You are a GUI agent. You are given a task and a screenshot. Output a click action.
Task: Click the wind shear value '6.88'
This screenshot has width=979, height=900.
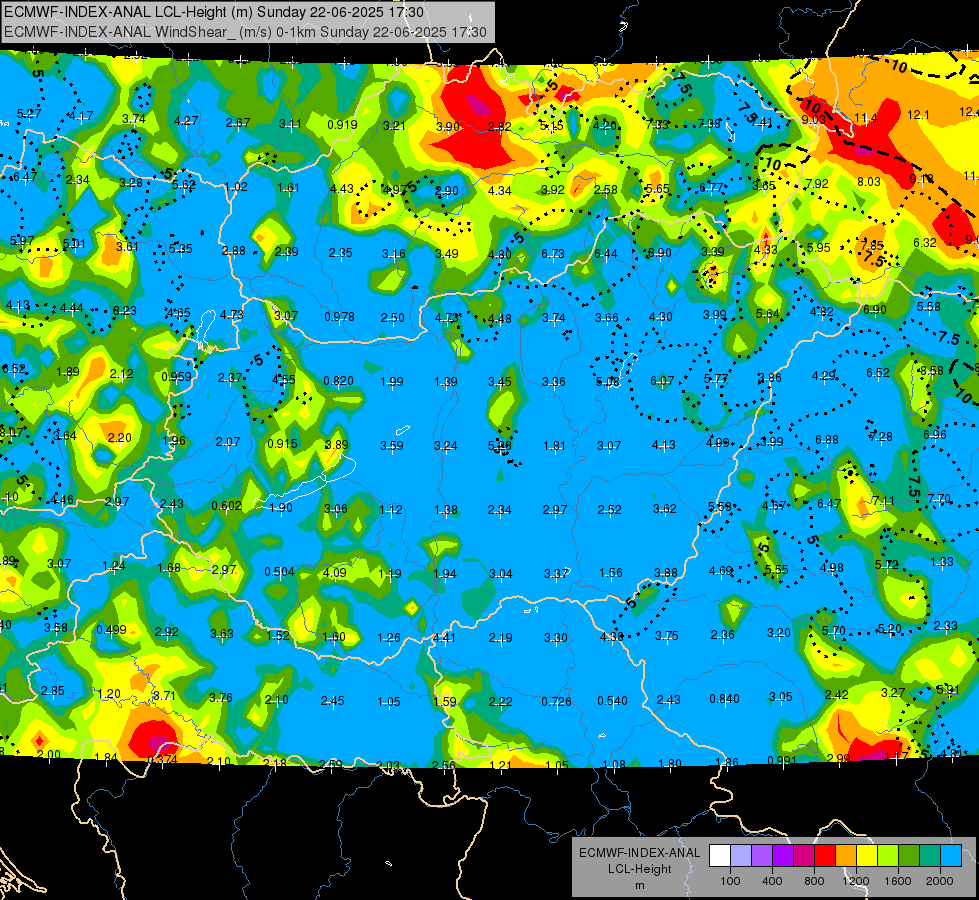click(827, 440)
